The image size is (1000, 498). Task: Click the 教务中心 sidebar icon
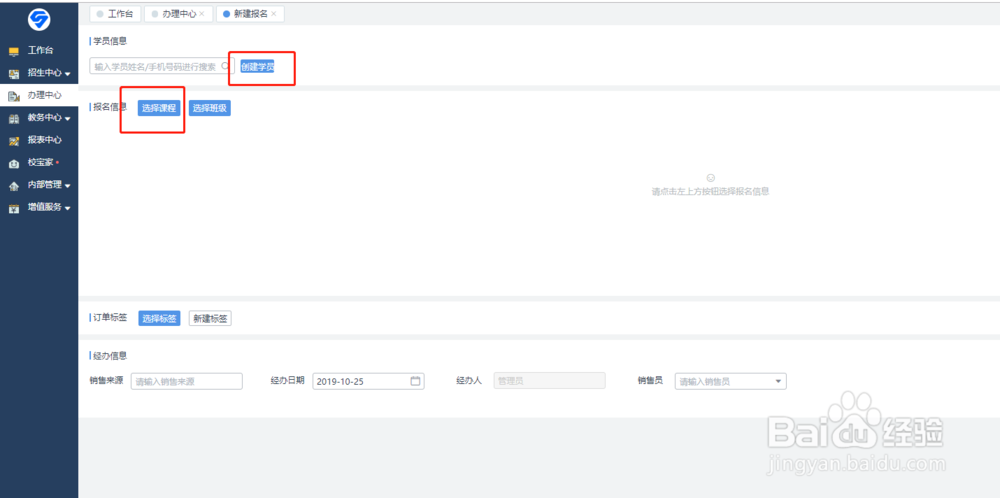pos(14,118)
